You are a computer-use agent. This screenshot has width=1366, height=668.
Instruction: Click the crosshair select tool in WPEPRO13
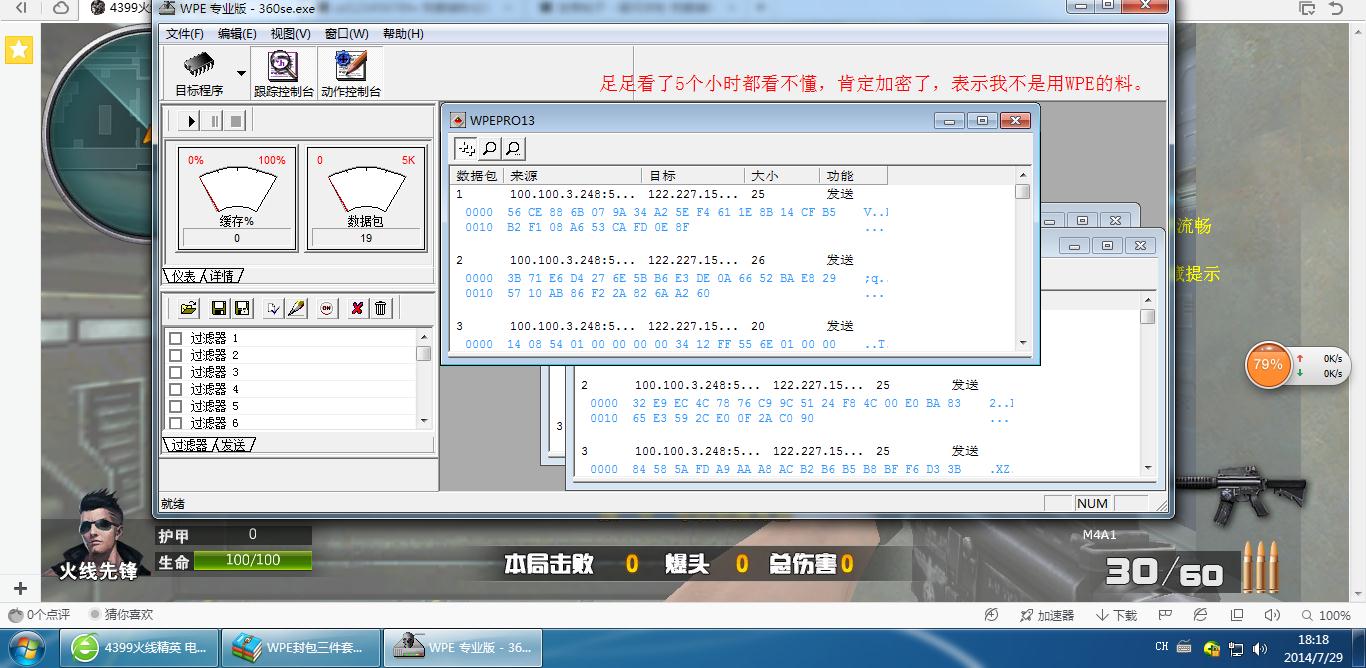click(467, 149)
